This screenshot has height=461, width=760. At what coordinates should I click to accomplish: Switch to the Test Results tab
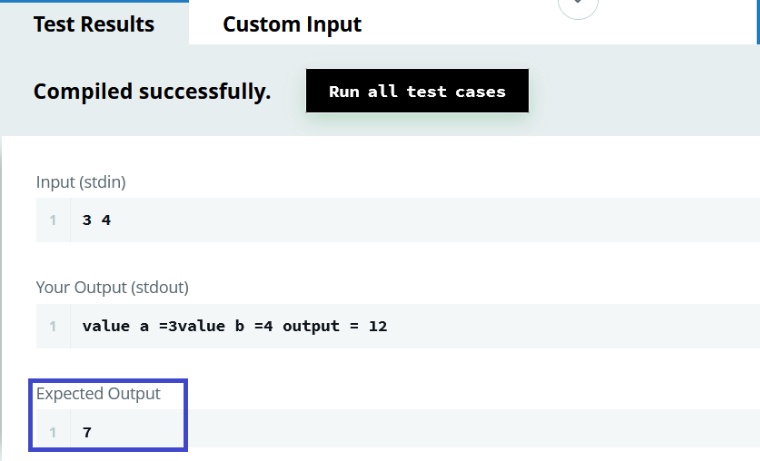[x=94, y=24]
